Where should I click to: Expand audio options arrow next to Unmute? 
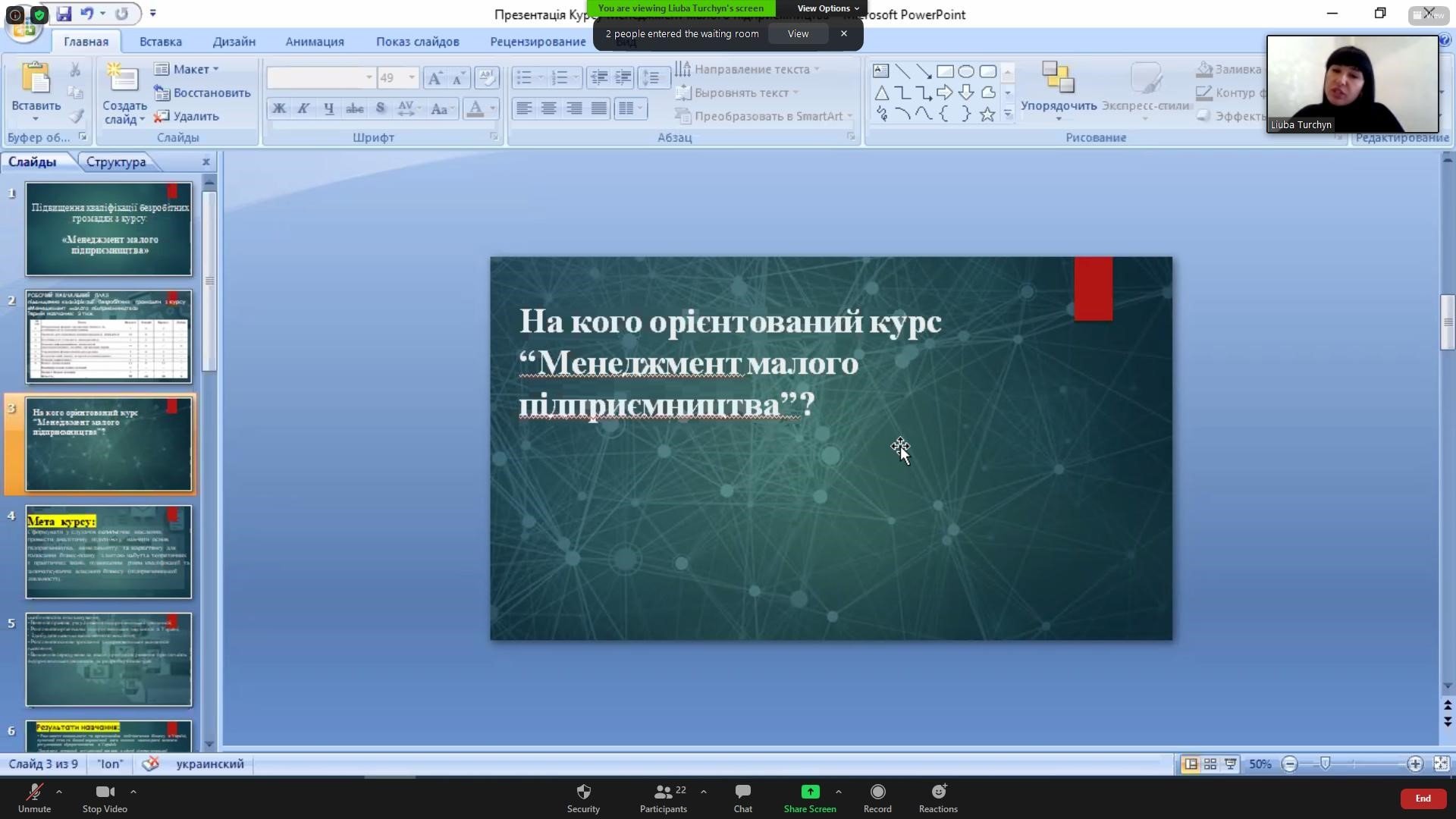click(59, 792)
